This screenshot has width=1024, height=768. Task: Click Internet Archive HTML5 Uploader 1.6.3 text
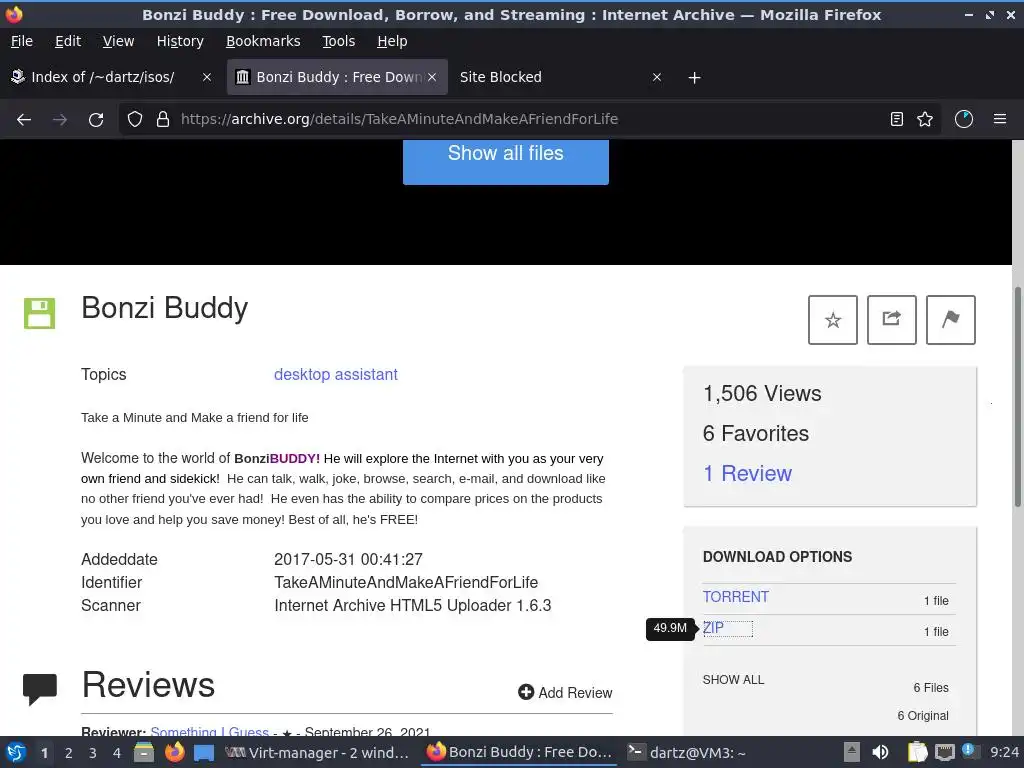pos(413,605)
